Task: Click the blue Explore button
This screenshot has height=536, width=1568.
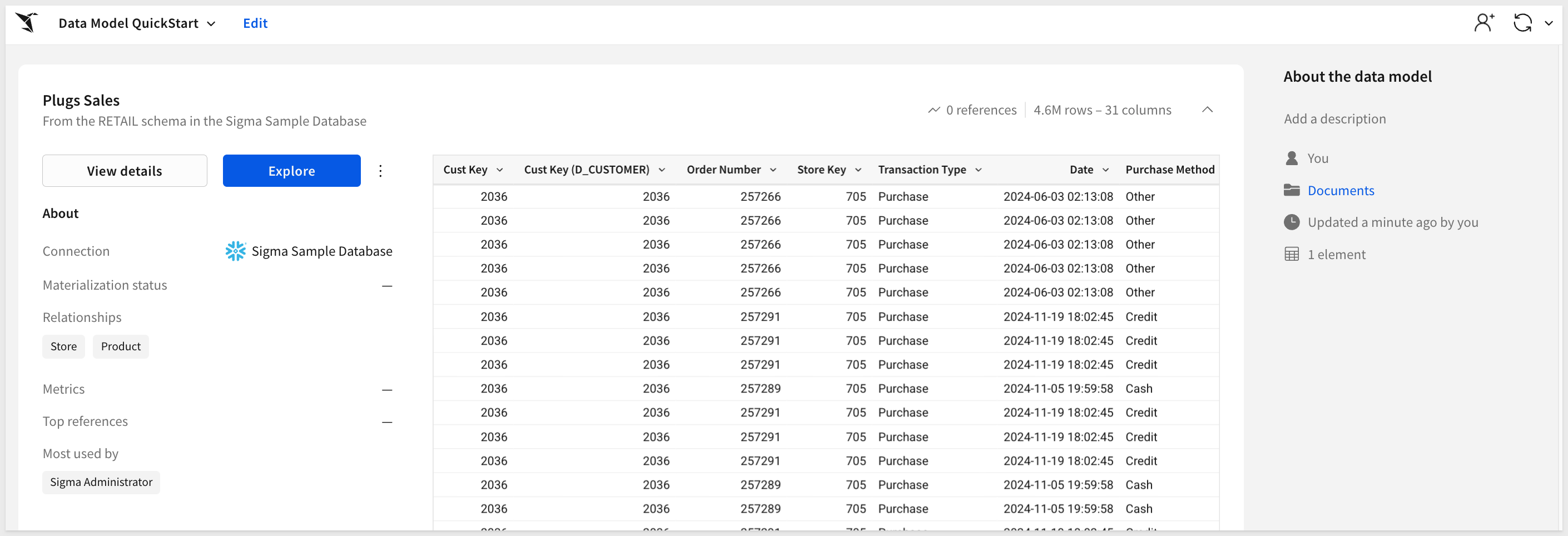Action: [x=291, y=171]
